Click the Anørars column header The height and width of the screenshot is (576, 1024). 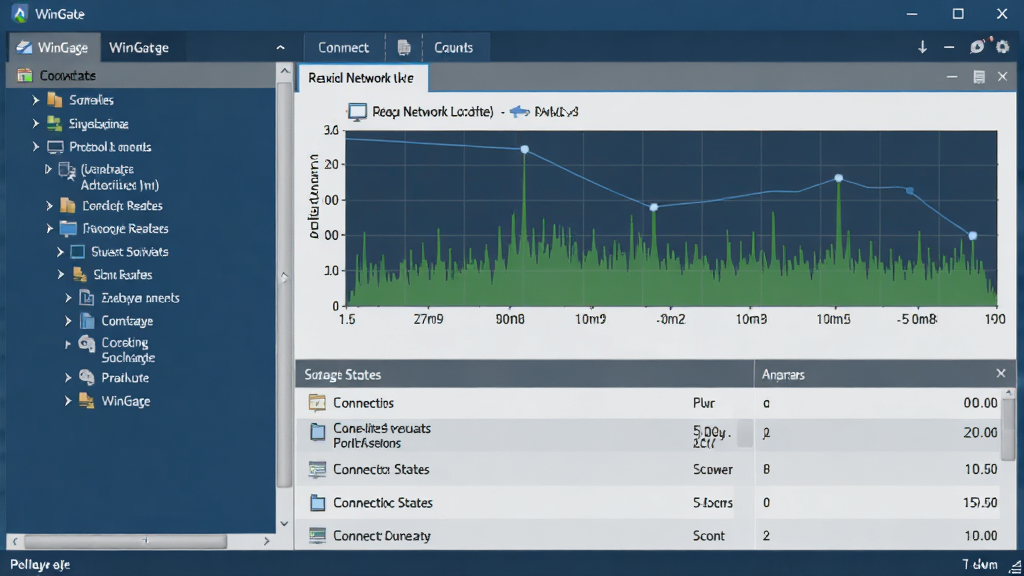click(x=784, y=375)
